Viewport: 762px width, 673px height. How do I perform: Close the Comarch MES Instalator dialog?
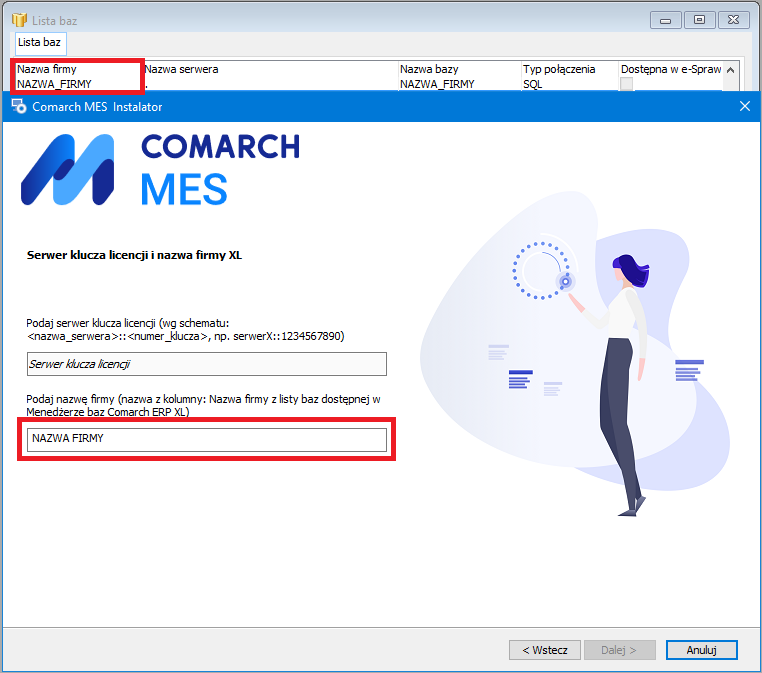(745, 106)
